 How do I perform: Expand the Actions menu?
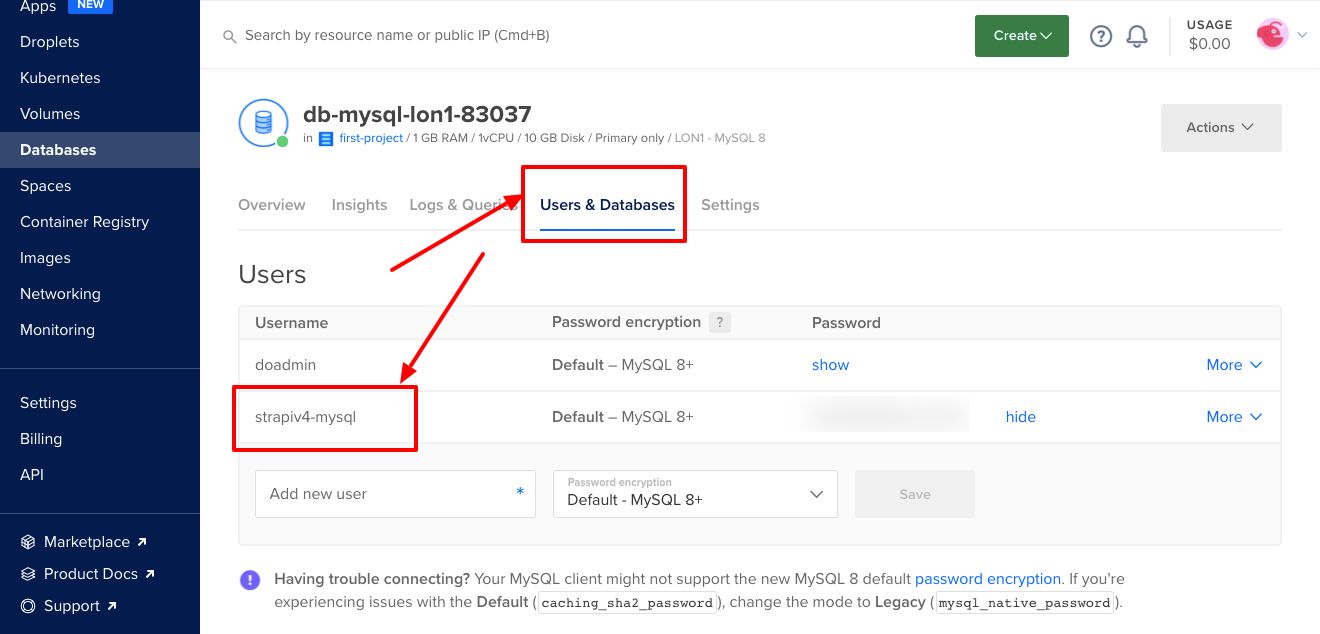(1220, 127)
